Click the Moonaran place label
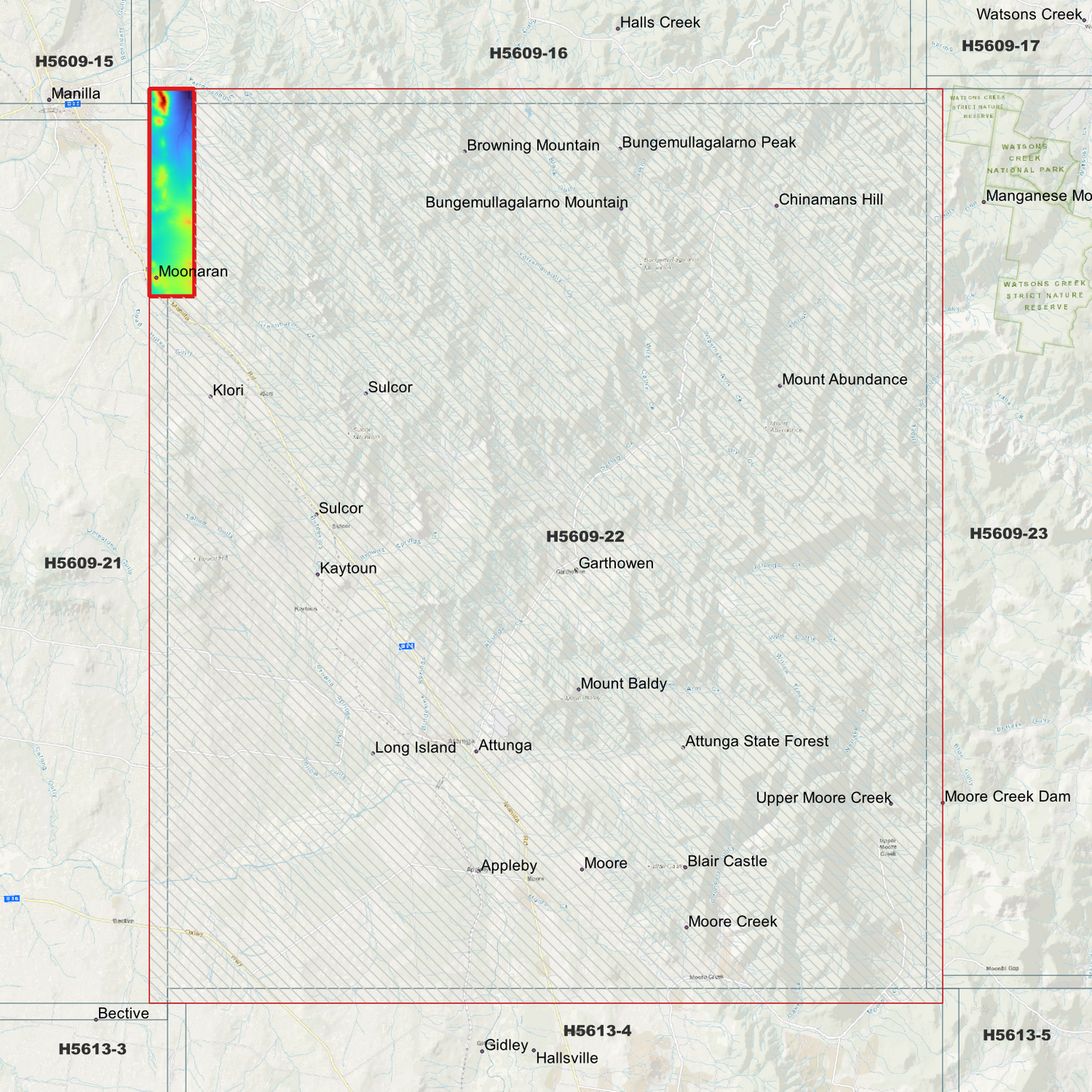 [x=193, y=272]
